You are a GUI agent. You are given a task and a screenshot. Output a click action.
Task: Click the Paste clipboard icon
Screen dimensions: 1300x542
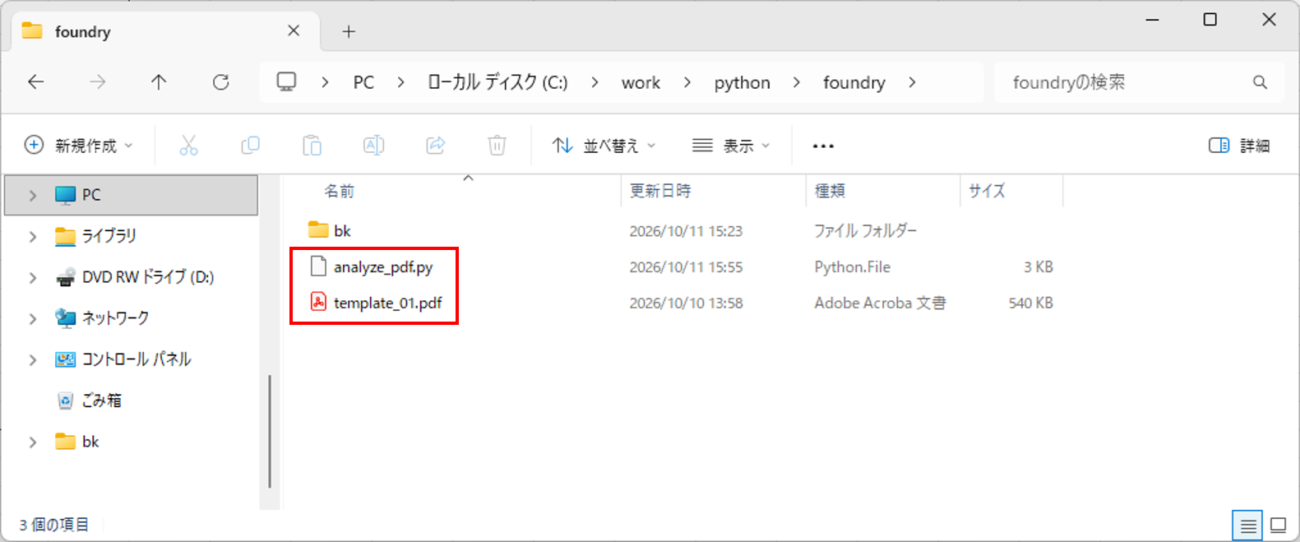tap(312, 146)
